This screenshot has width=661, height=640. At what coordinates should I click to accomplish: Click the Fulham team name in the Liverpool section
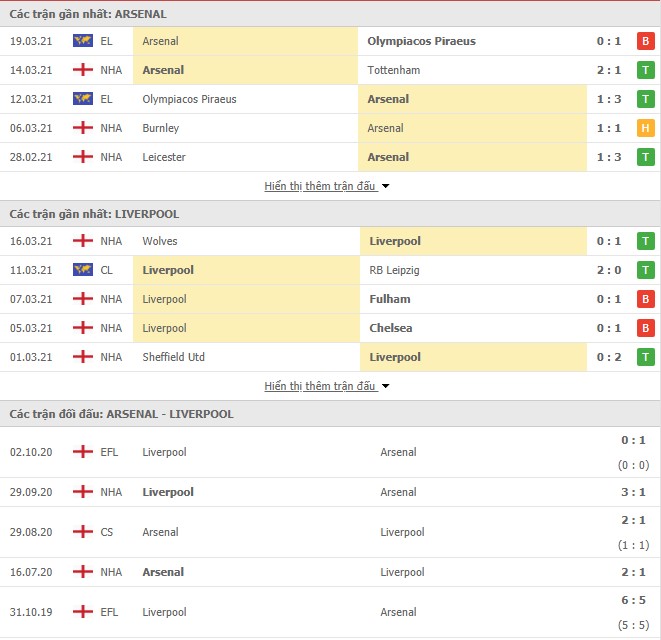[x=390, y=299]
